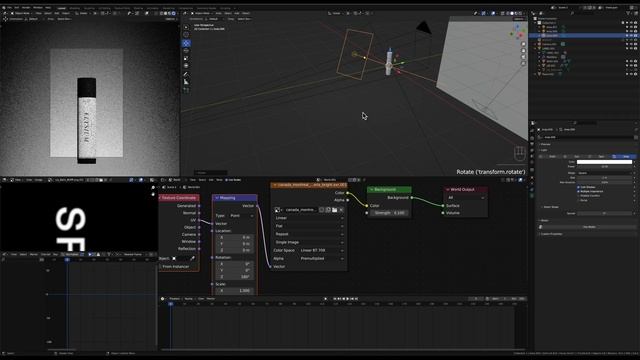Click the white light Color swatch
The image size is (640, 360).
point(604,162)
